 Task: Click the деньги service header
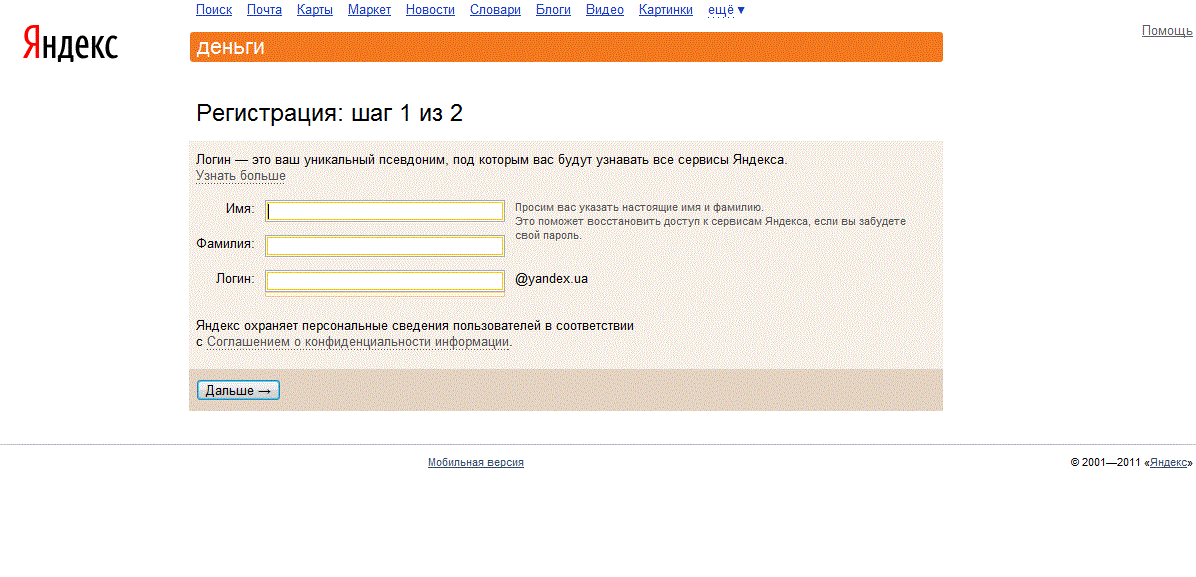pos(566,47)
